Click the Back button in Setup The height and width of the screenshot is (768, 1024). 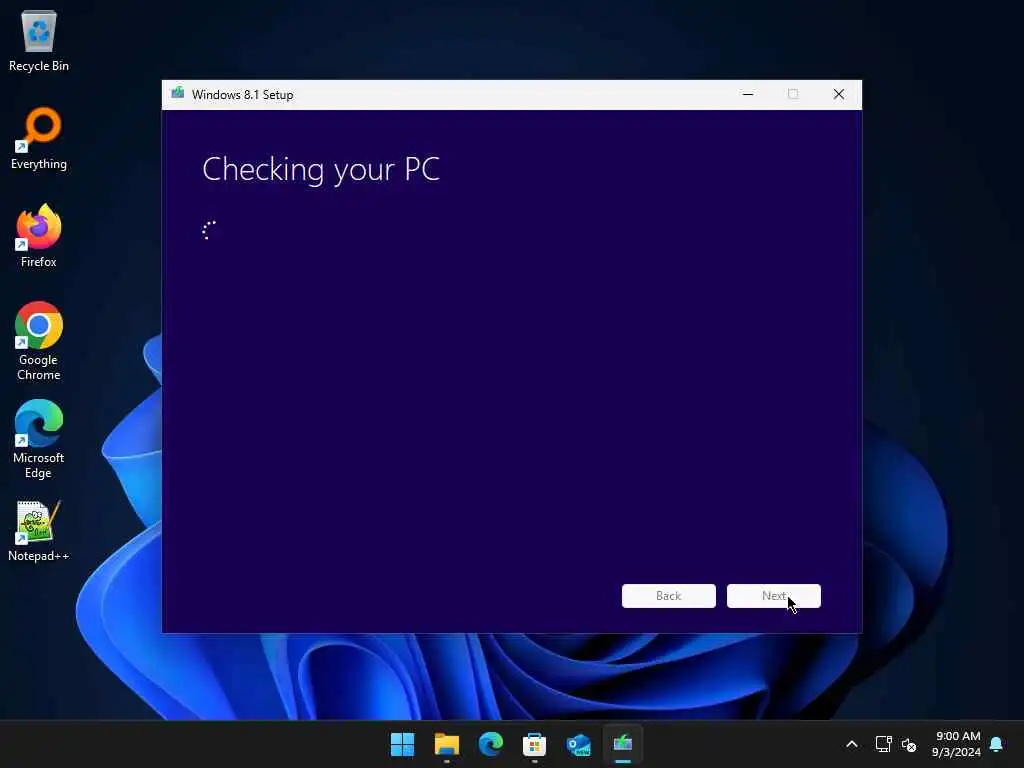coord(669,596)
